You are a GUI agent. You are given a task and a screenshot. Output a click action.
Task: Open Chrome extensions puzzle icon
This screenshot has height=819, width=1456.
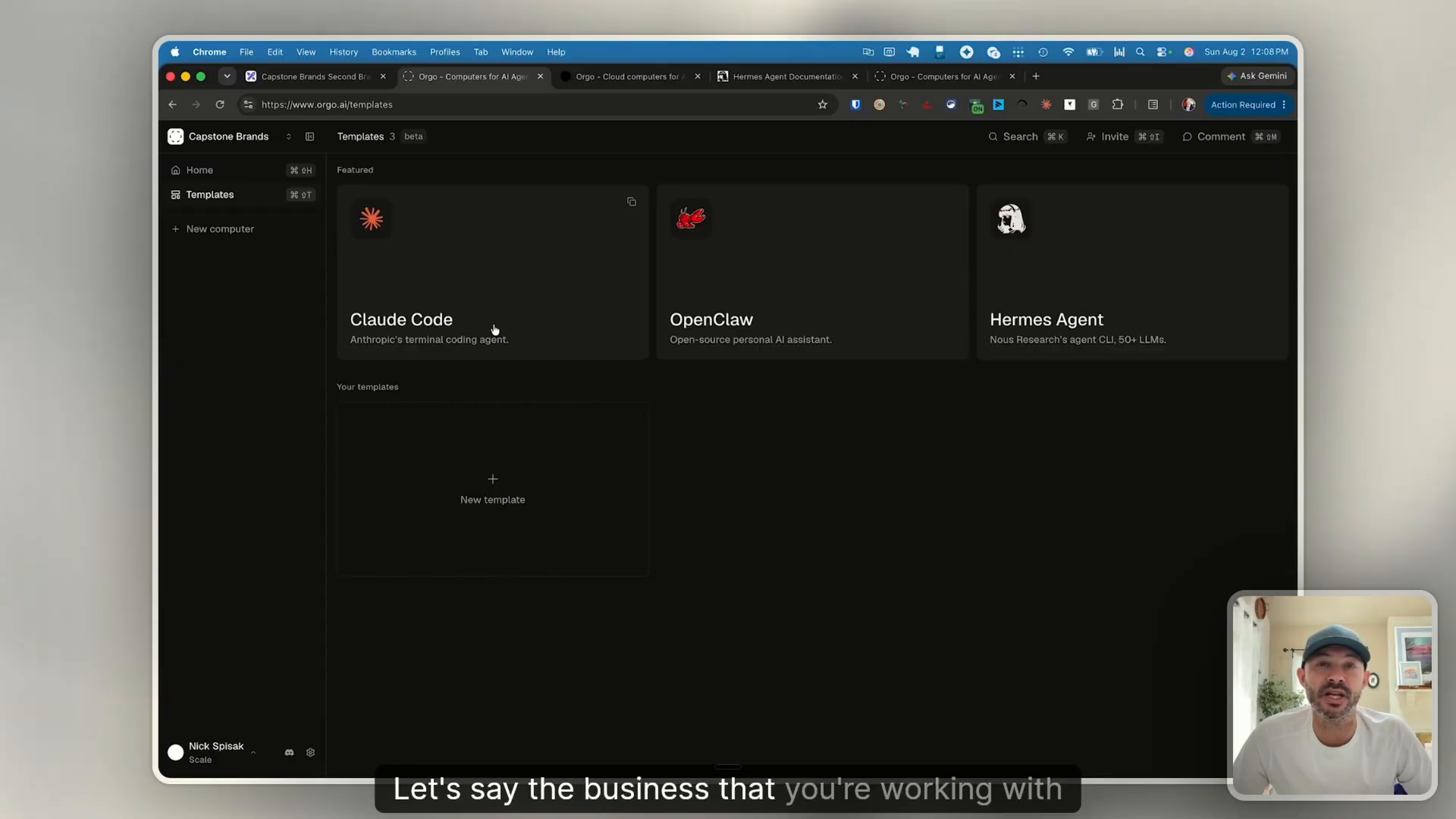point(1118,105)
